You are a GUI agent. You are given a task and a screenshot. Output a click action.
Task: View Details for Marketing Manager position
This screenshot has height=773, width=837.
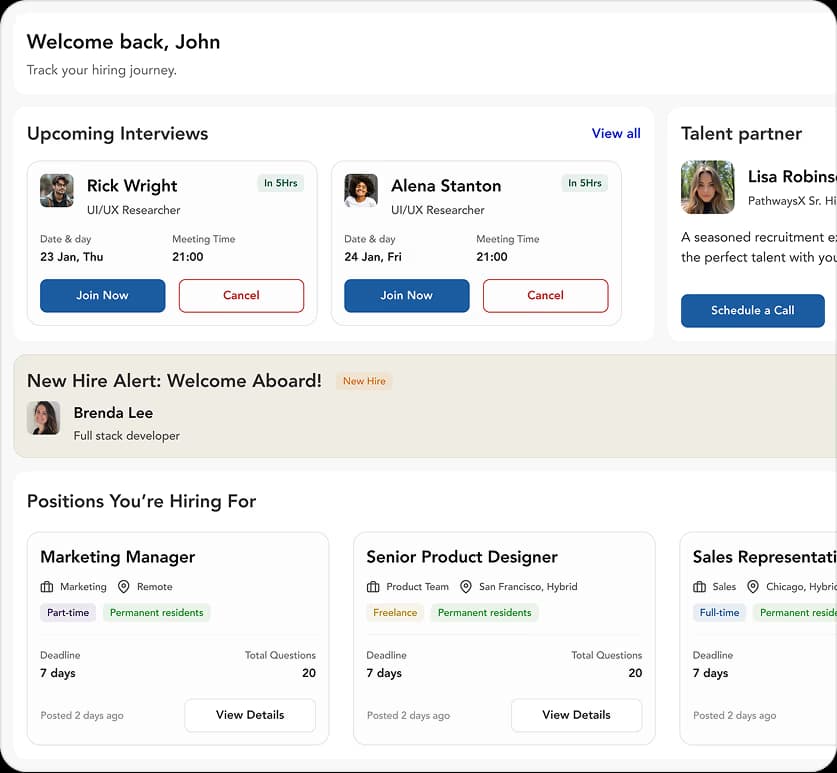pos(250,715)
